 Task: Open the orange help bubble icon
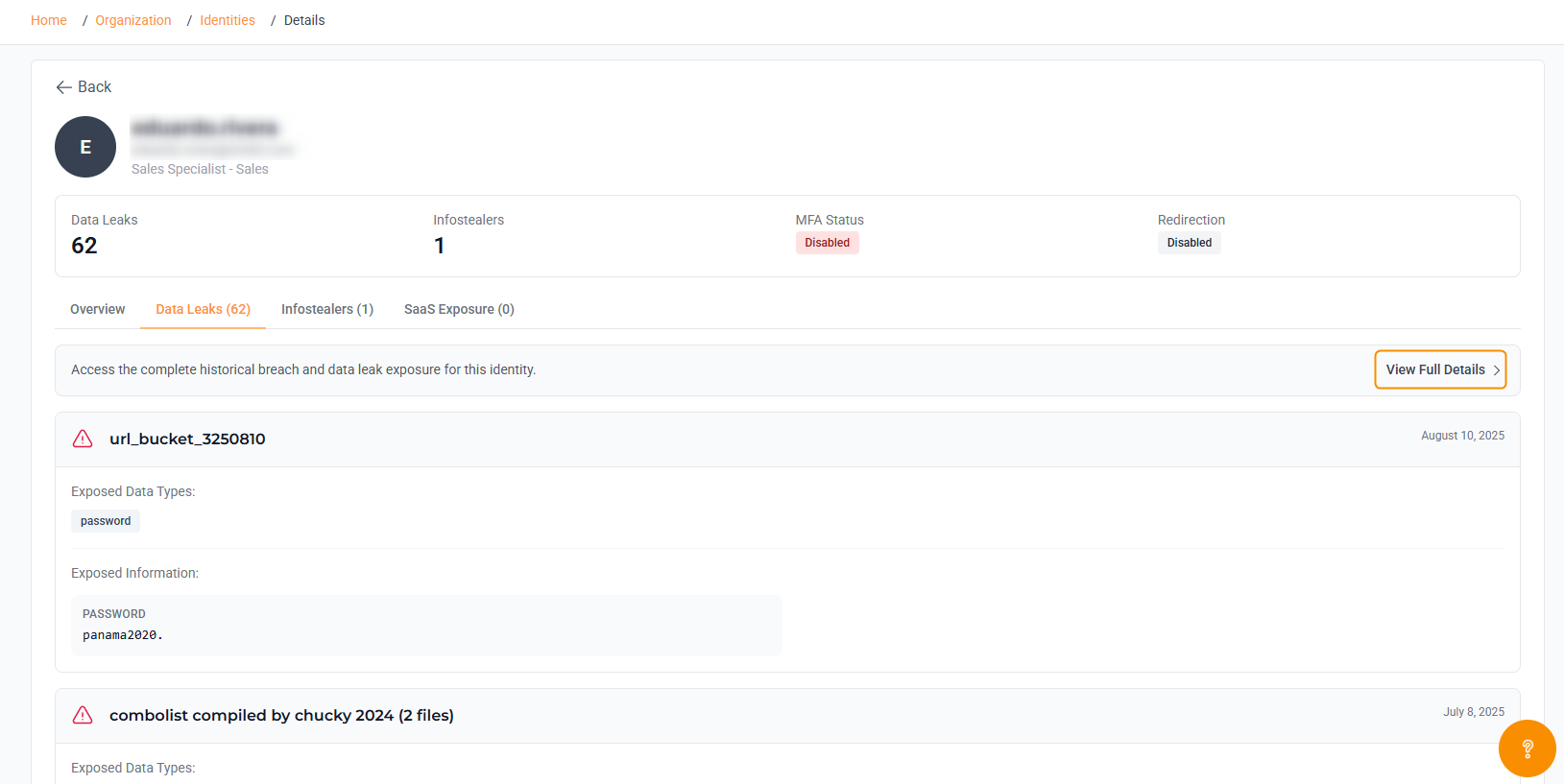pyautogui.click(x=1527, y=748)
